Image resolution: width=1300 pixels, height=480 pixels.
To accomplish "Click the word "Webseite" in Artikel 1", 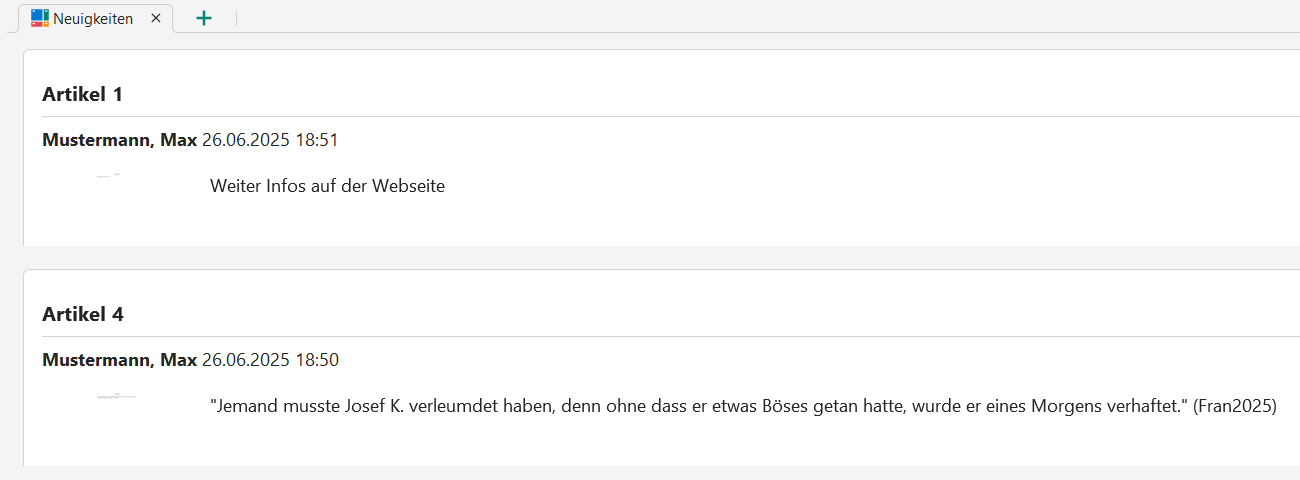I will point(408,186).
